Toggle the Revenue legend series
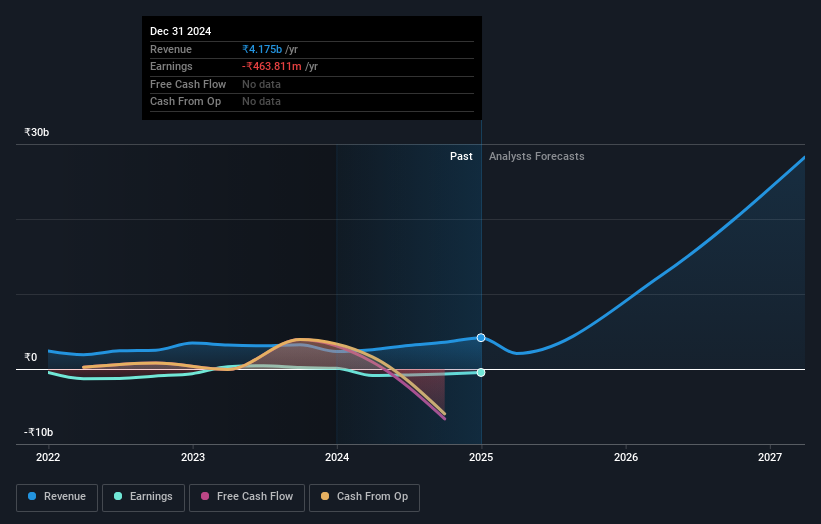The height and width of the screenshot is (524, 821). [57, 497]
